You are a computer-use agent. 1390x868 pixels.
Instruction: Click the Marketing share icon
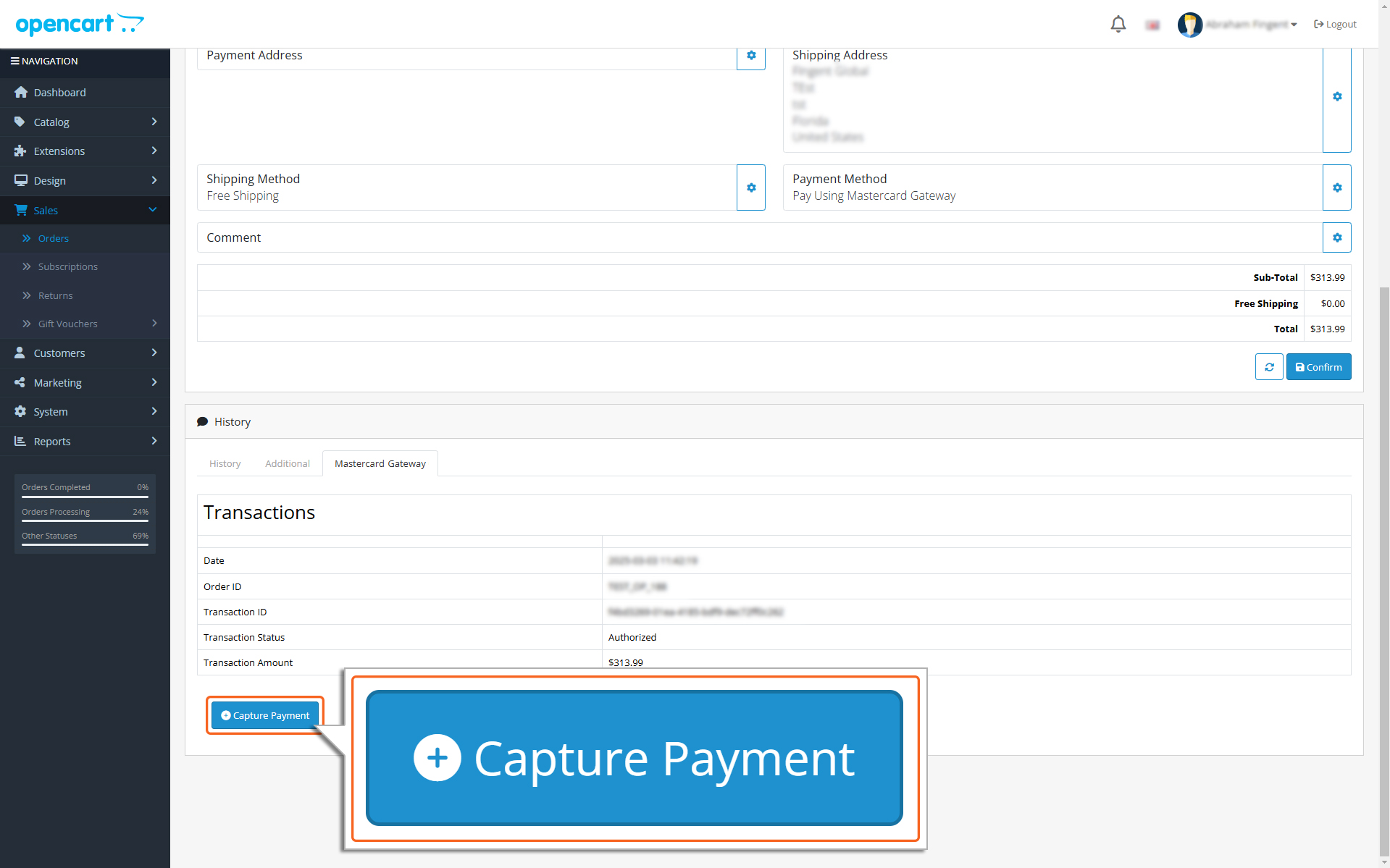20,382
